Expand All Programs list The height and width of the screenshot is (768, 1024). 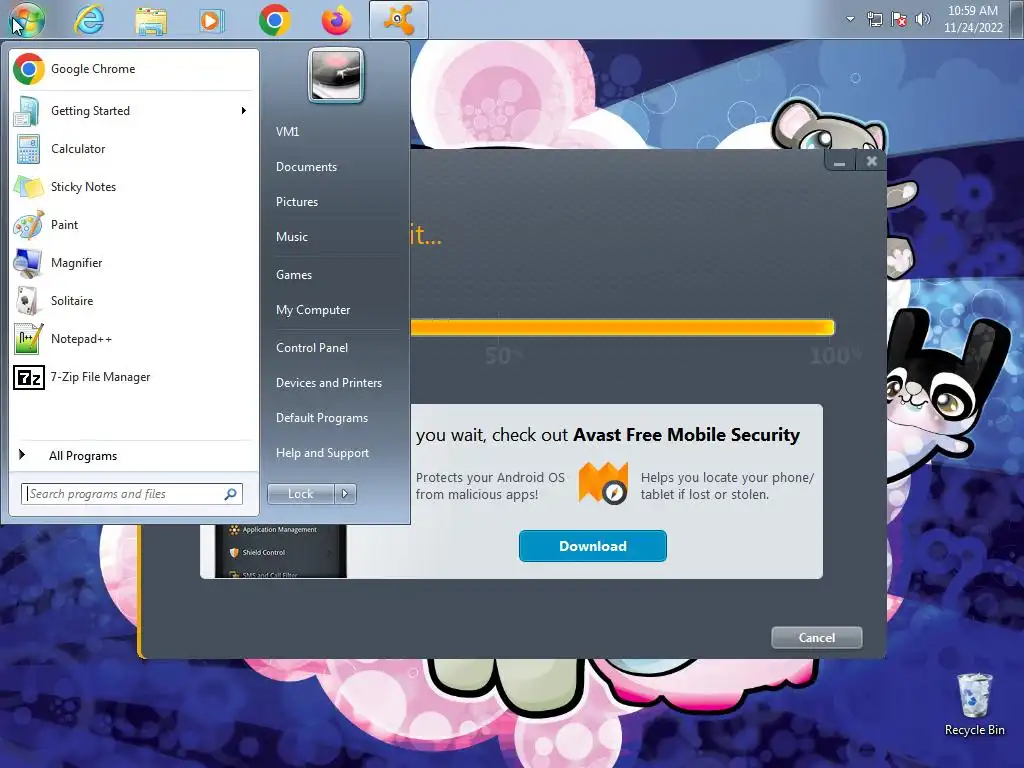coord(133,455)
